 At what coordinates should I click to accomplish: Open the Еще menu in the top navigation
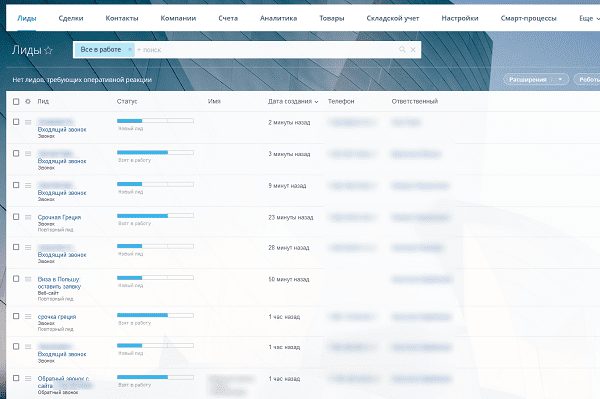(x=589, y=18)
